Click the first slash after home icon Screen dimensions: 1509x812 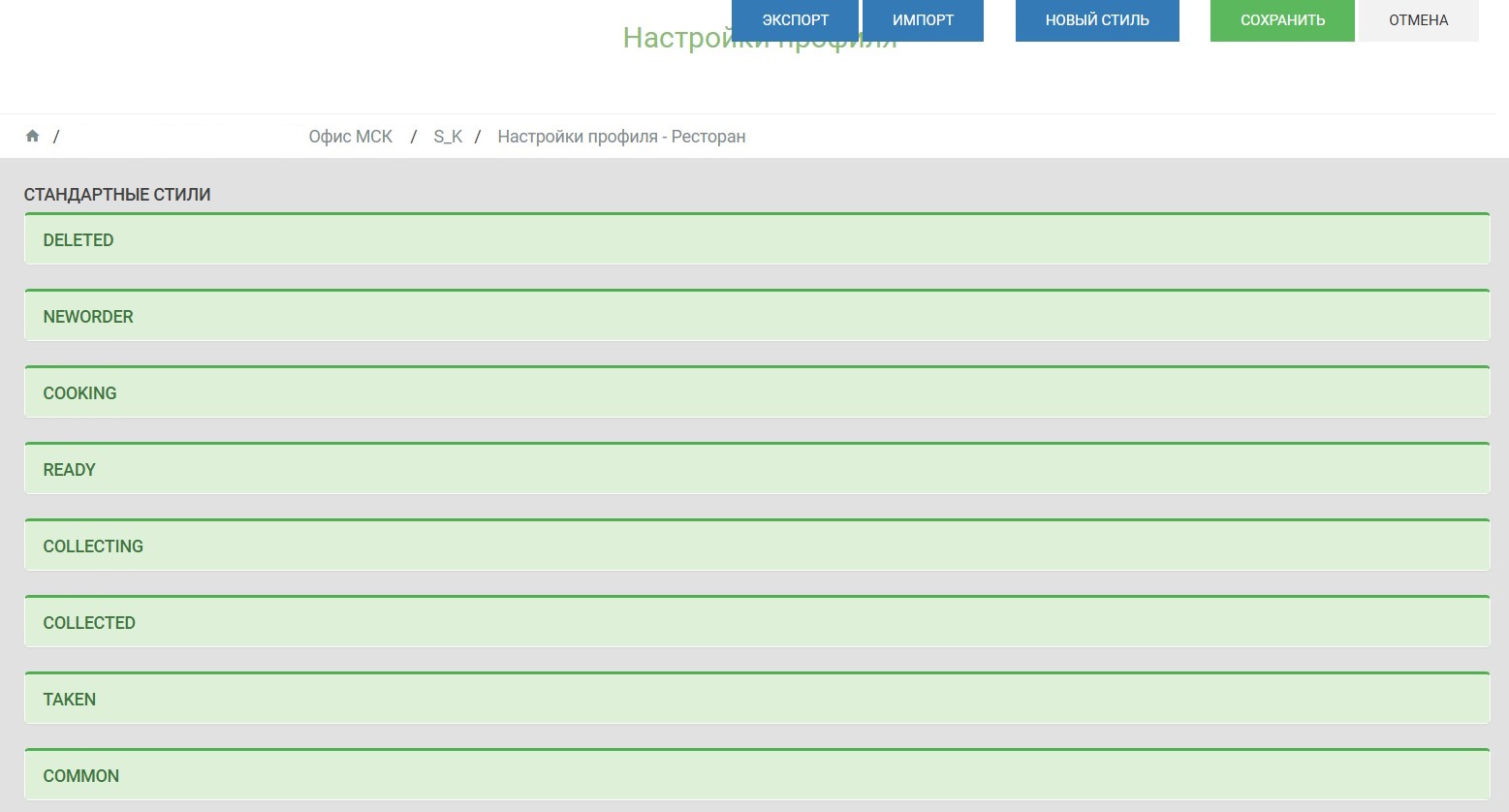coord(56,137)
